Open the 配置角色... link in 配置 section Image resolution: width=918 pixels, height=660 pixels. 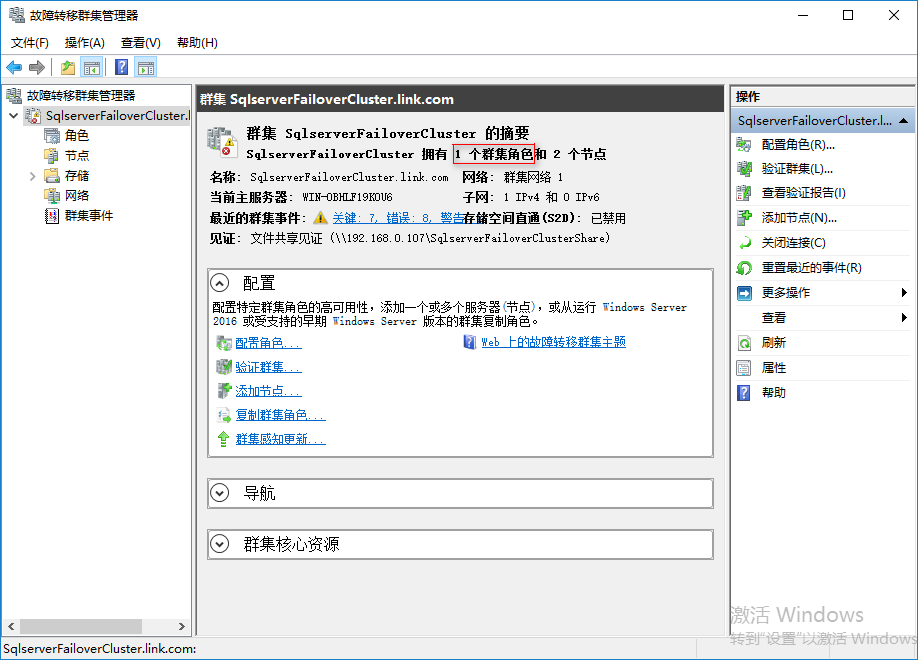268,343
